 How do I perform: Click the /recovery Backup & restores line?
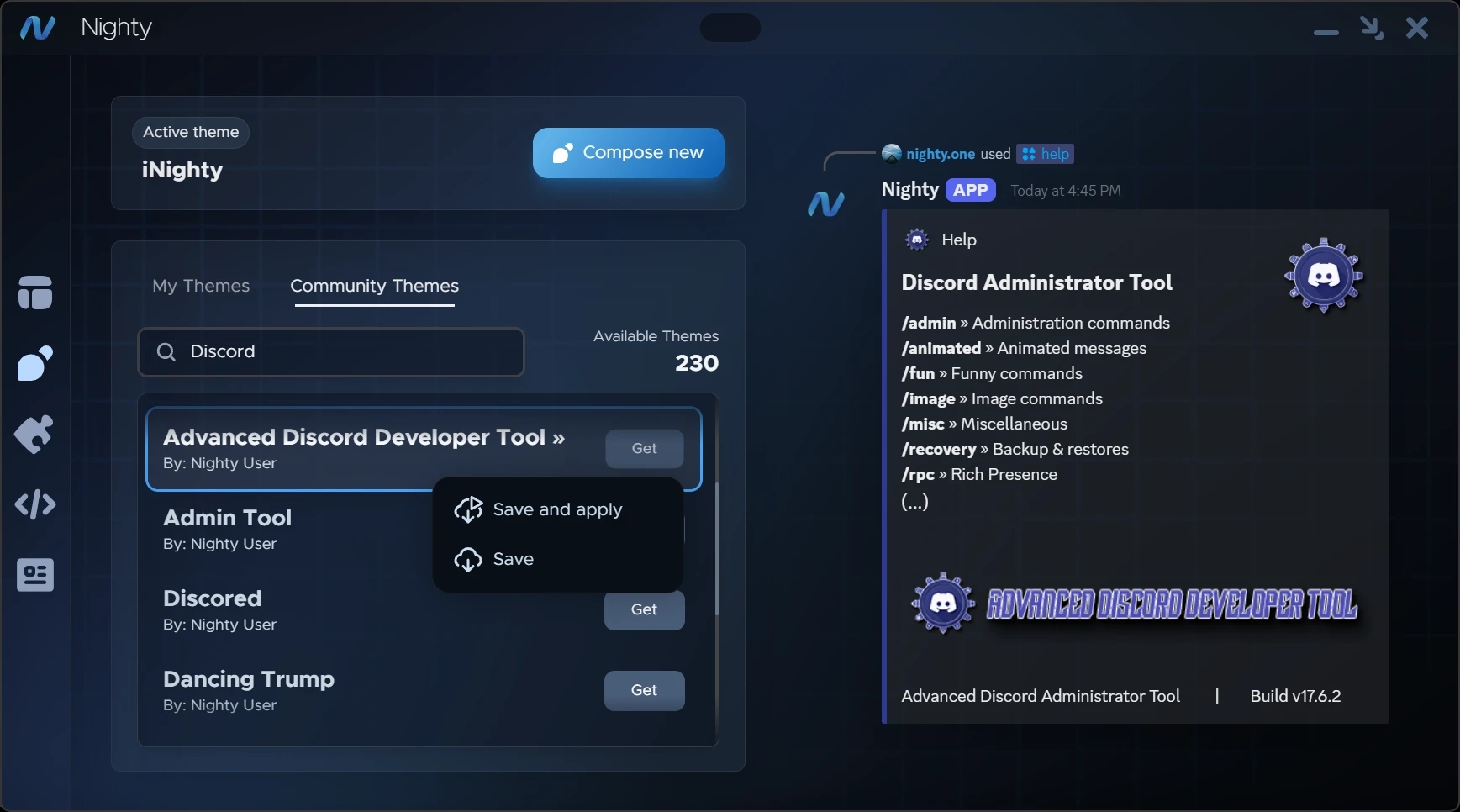1015,449
